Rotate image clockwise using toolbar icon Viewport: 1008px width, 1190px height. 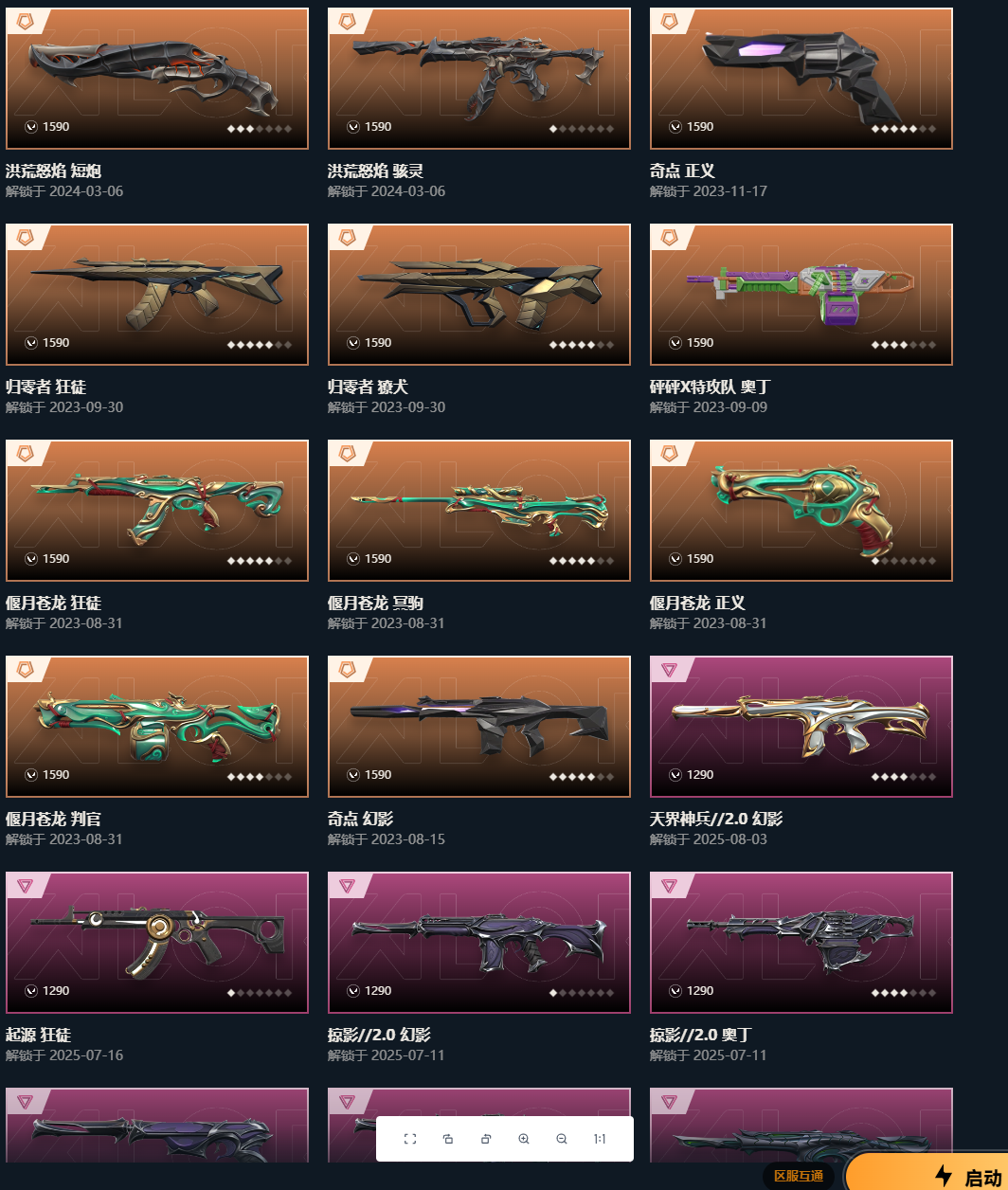tap(486, 1139)
